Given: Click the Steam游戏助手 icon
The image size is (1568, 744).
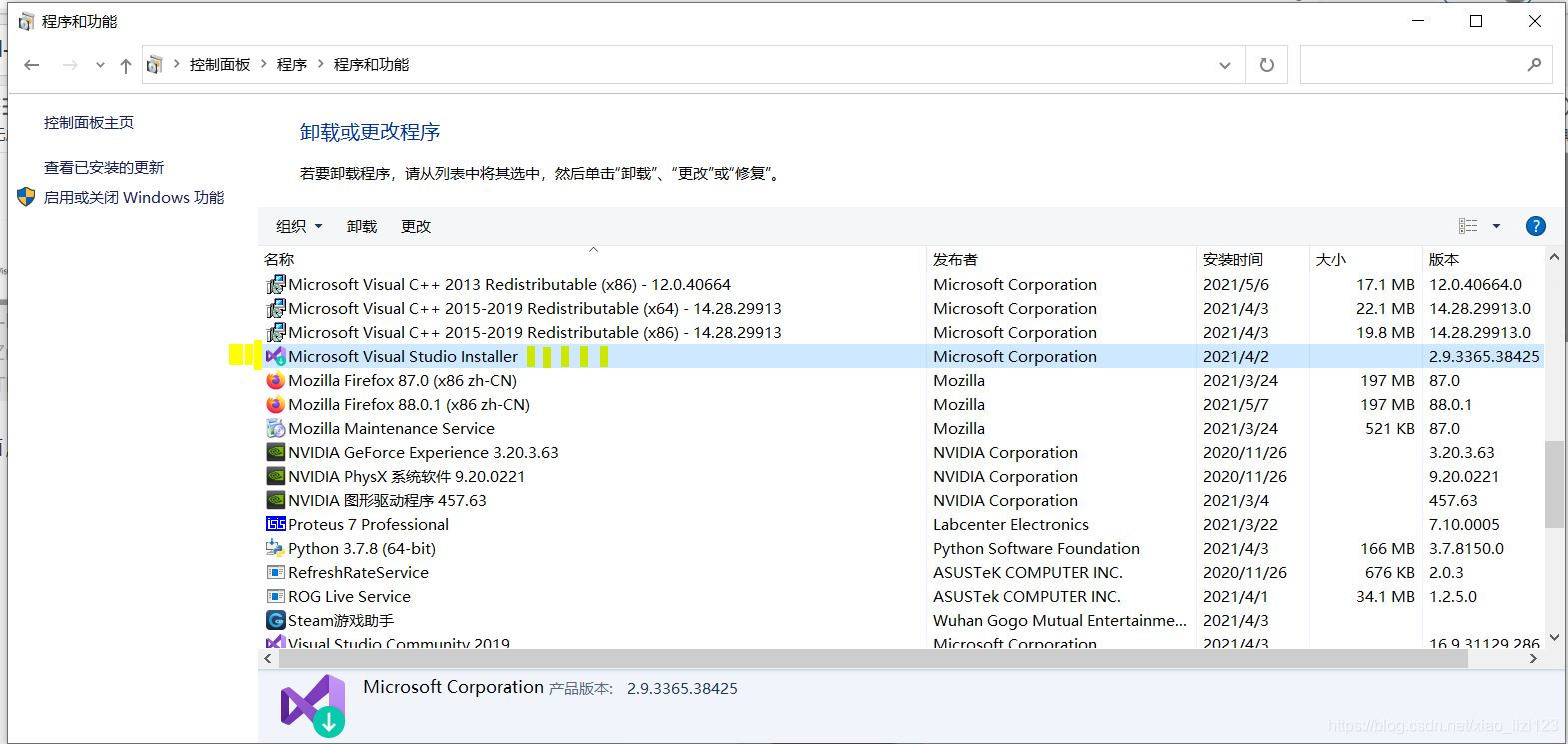Looking at the screenshot, I should coord(276,621).
